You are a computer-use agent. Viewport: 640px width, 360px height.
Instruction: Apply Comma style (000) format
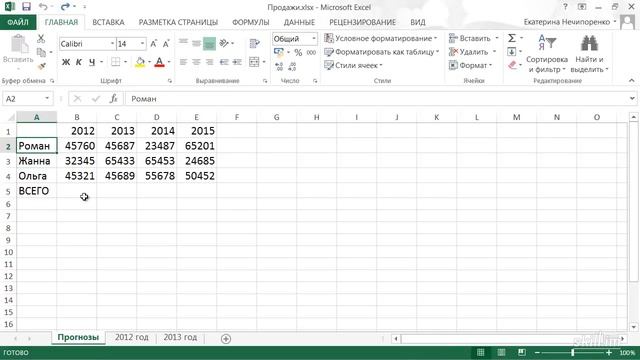(x=311, y=53)
